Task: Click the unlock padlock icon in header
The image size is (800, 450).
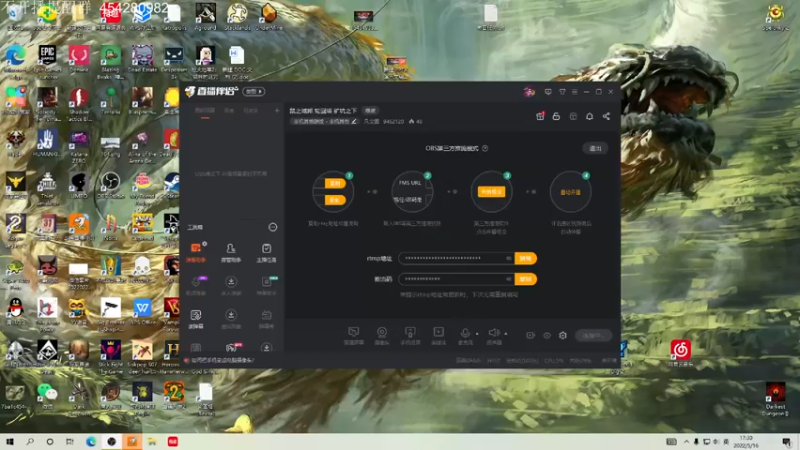Action: 556,116
